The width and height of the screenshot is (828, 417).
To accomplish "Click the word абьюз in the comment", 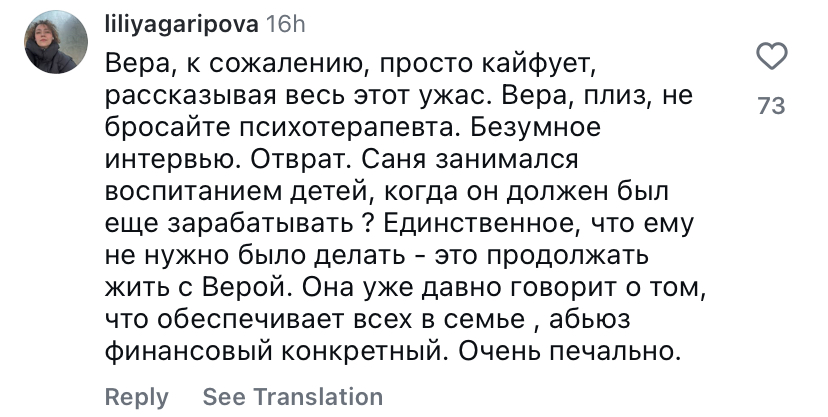I will point(589,320).
